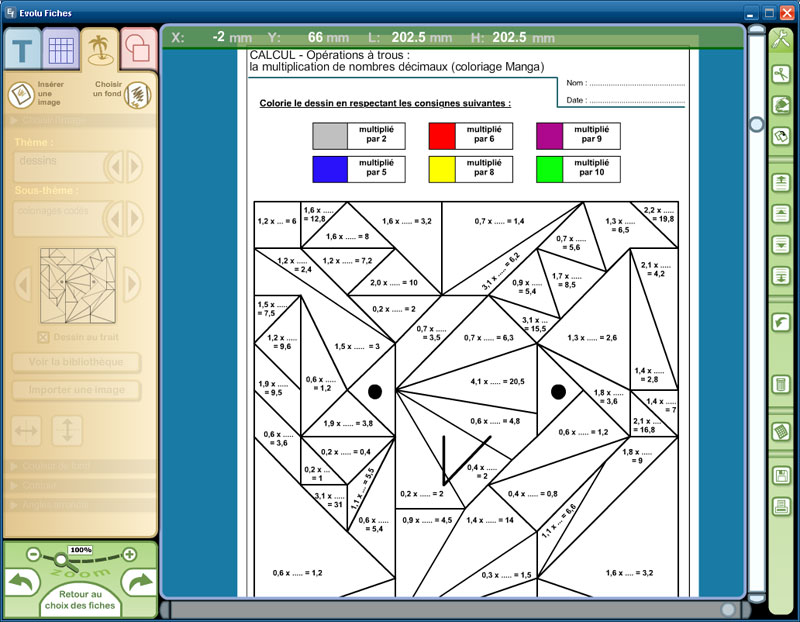Image resolution: width=800 pixels, height=622 pixels.
Task: Click the green undo arrow
Action: tap(21, 583)
